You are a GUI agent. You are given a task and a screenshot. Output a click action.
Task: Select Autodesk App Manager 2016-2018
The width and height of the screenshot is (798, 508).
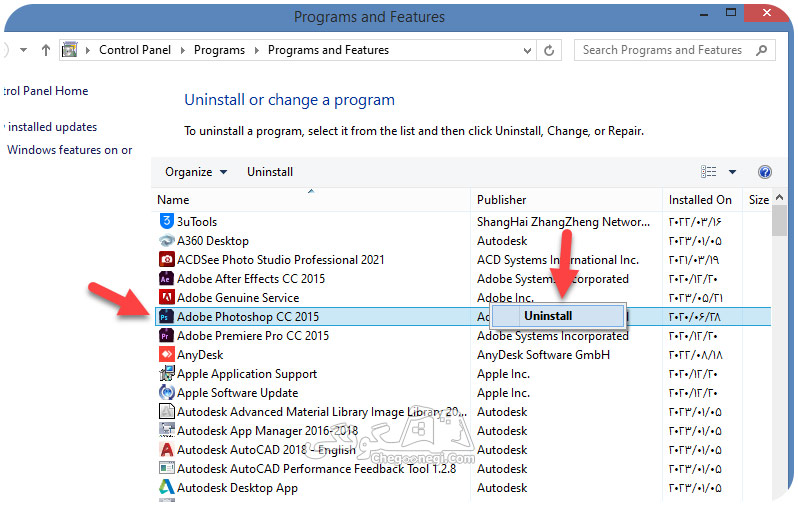[x=267, y=431]
